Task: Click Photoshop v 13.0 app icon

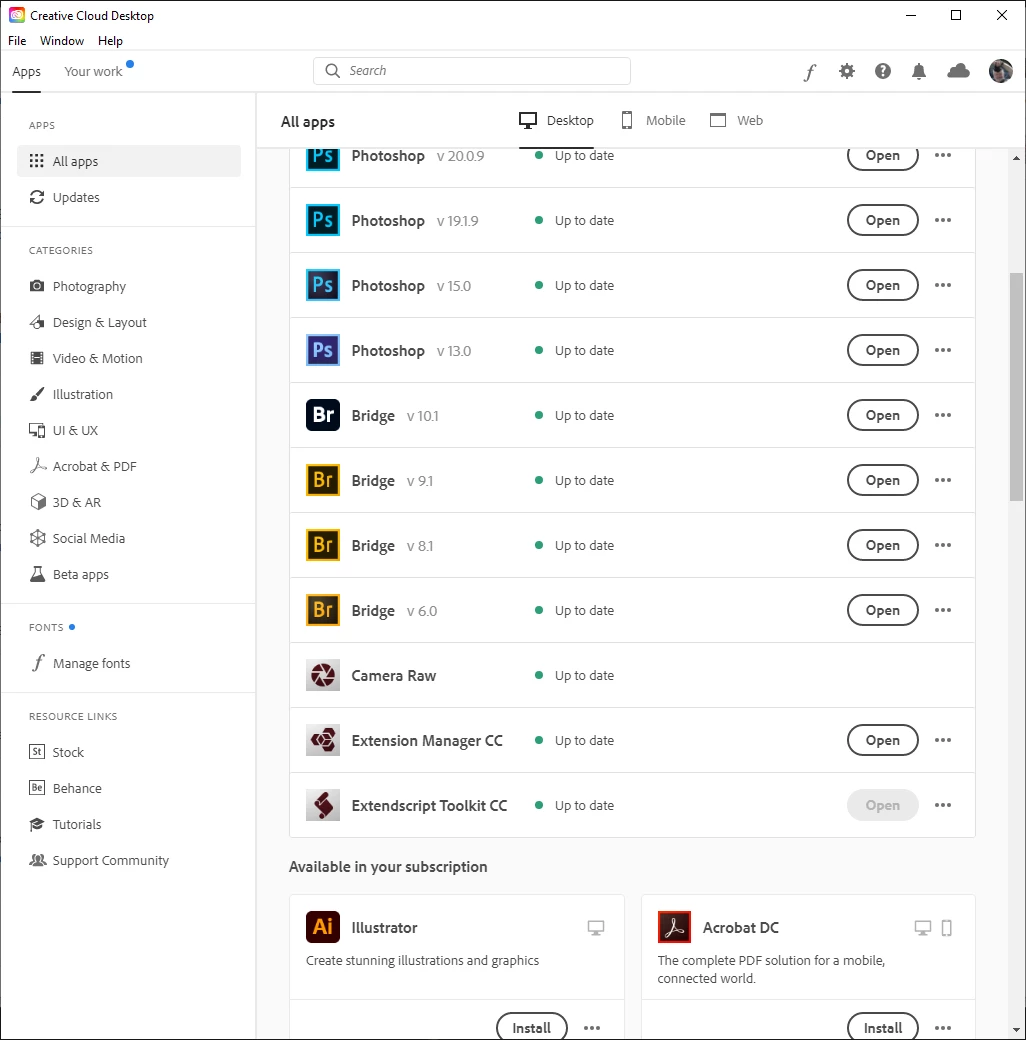Action: (323, 350)
